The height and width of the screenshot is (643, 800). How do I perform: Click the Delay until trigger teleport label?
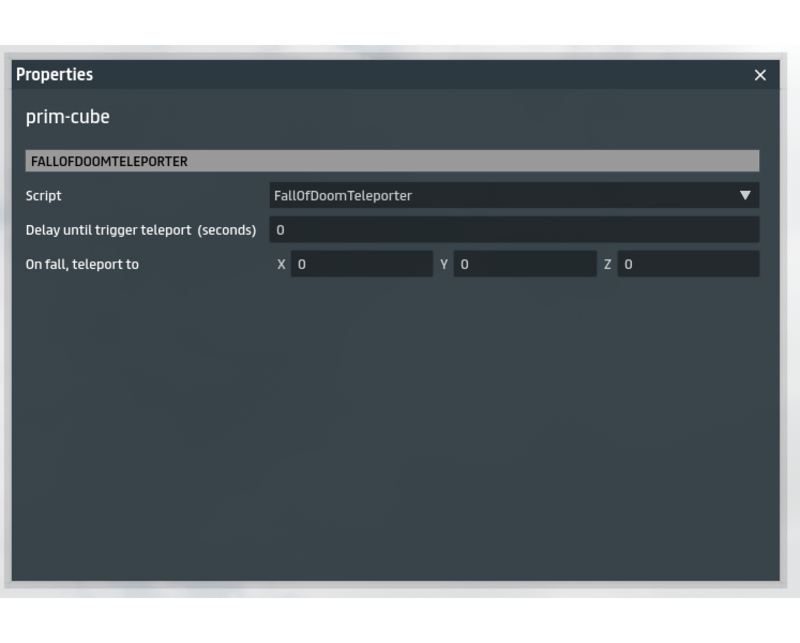pyautogui.click(x=141, y=230)
